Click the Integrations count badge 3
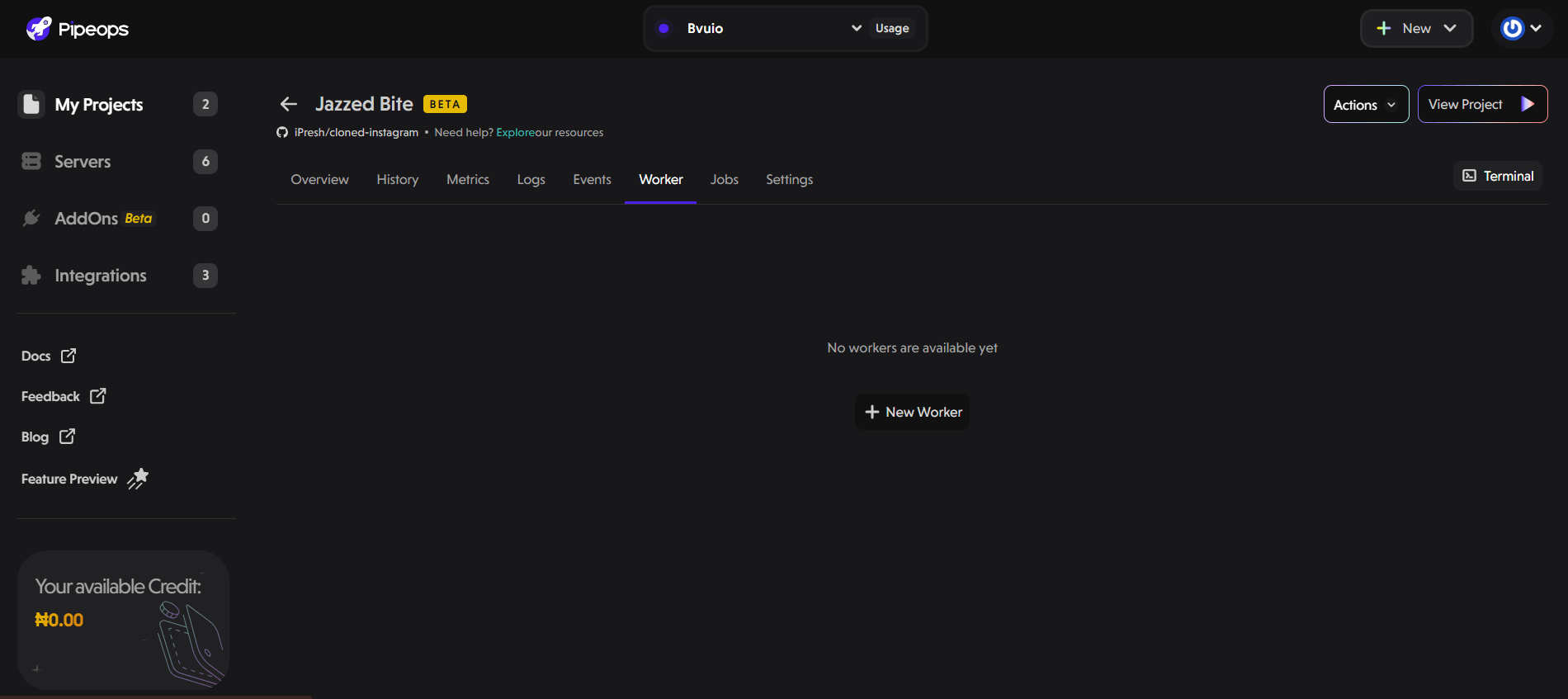The width and height of the screenshot is (1568, 699). (x=205, y=275)
